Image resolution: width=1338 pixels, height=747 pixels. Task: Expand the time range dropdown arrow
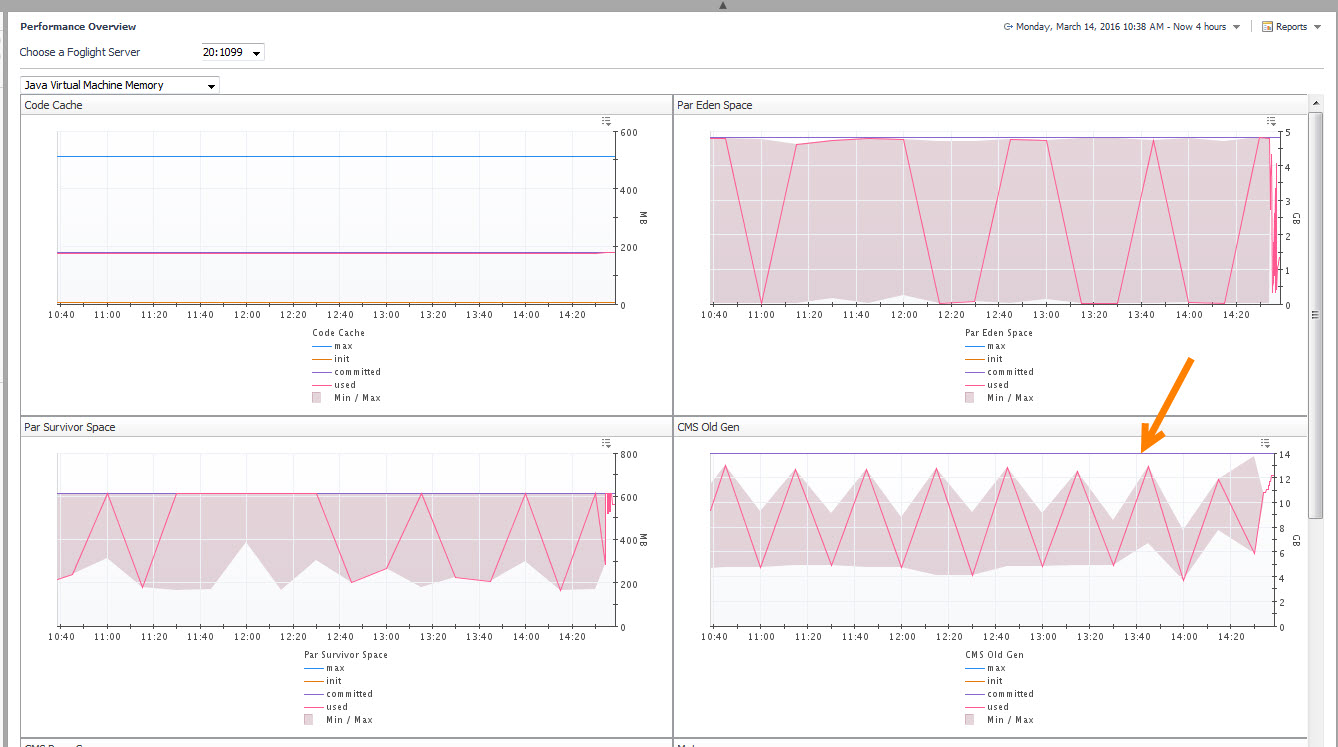[1237, 28]
